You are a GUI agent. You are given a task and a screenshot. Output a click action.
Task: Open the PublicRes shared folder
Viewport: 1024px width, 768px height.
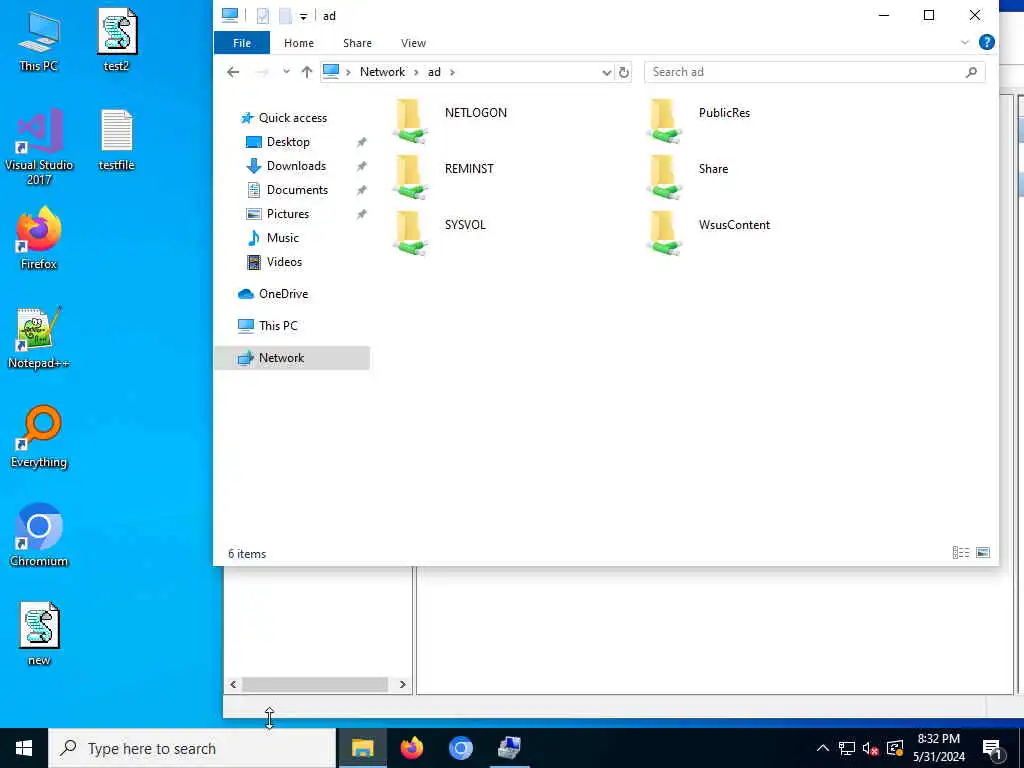click(699, 121)
